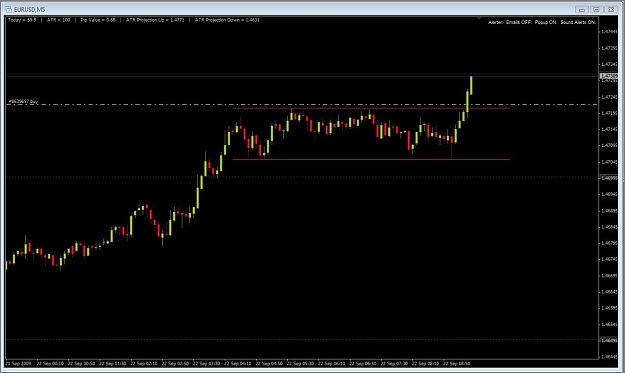Click the '22 Sep 06:50' time axis label
625x373 pixels.
coord(363,363)
